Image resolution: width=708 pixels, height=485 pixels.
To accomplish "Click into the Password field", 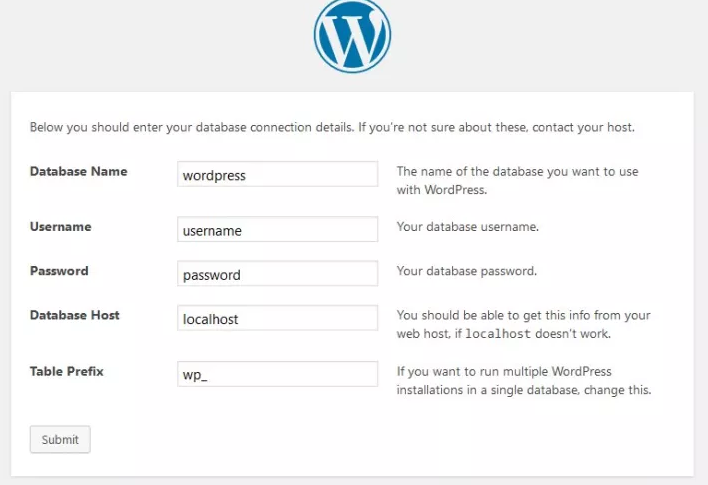I will 277,274.
